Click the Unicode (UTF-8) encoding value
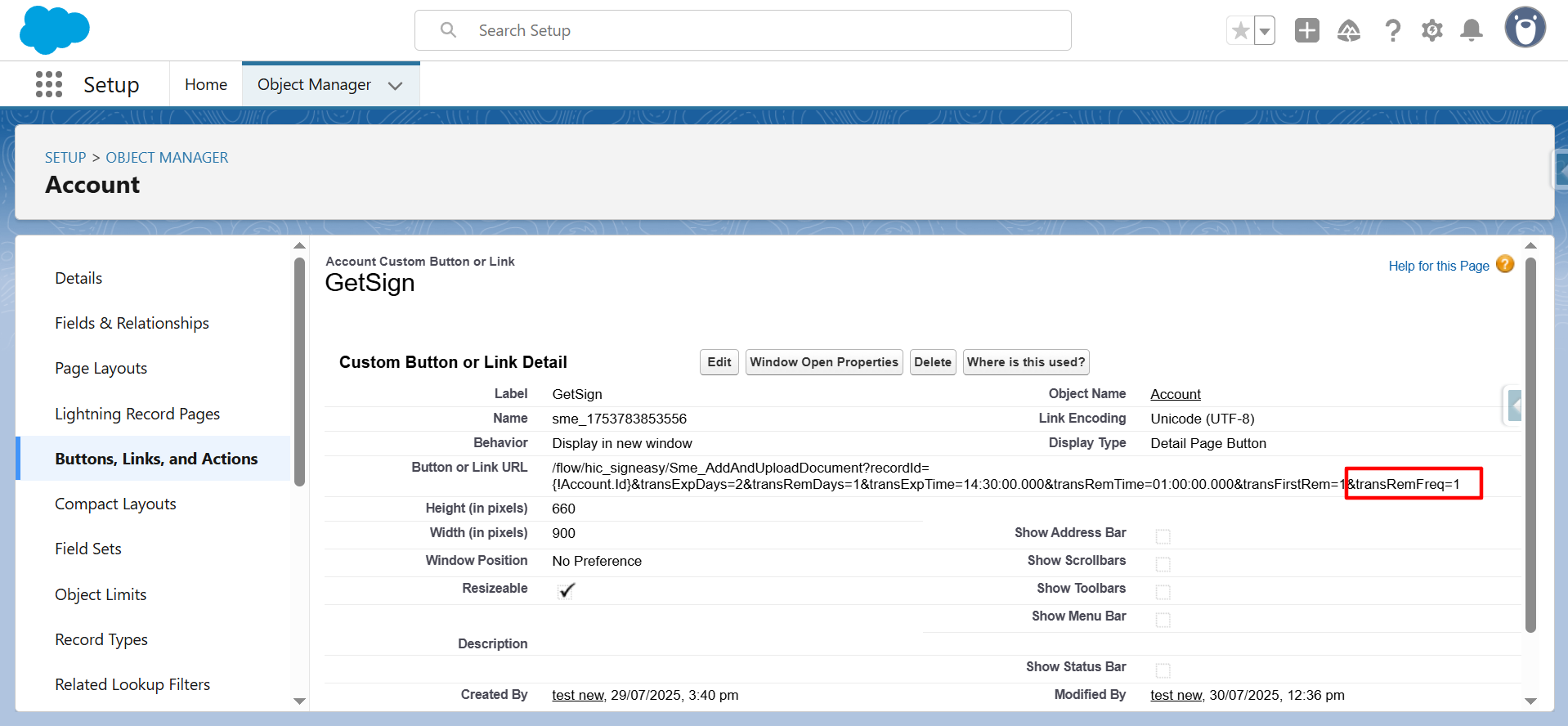The width and height of the screenshot is (1568, 726). tap(1202, 419)
